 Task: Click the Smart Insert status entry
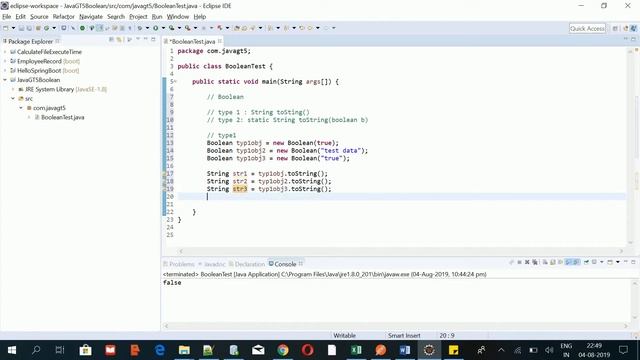404,336
